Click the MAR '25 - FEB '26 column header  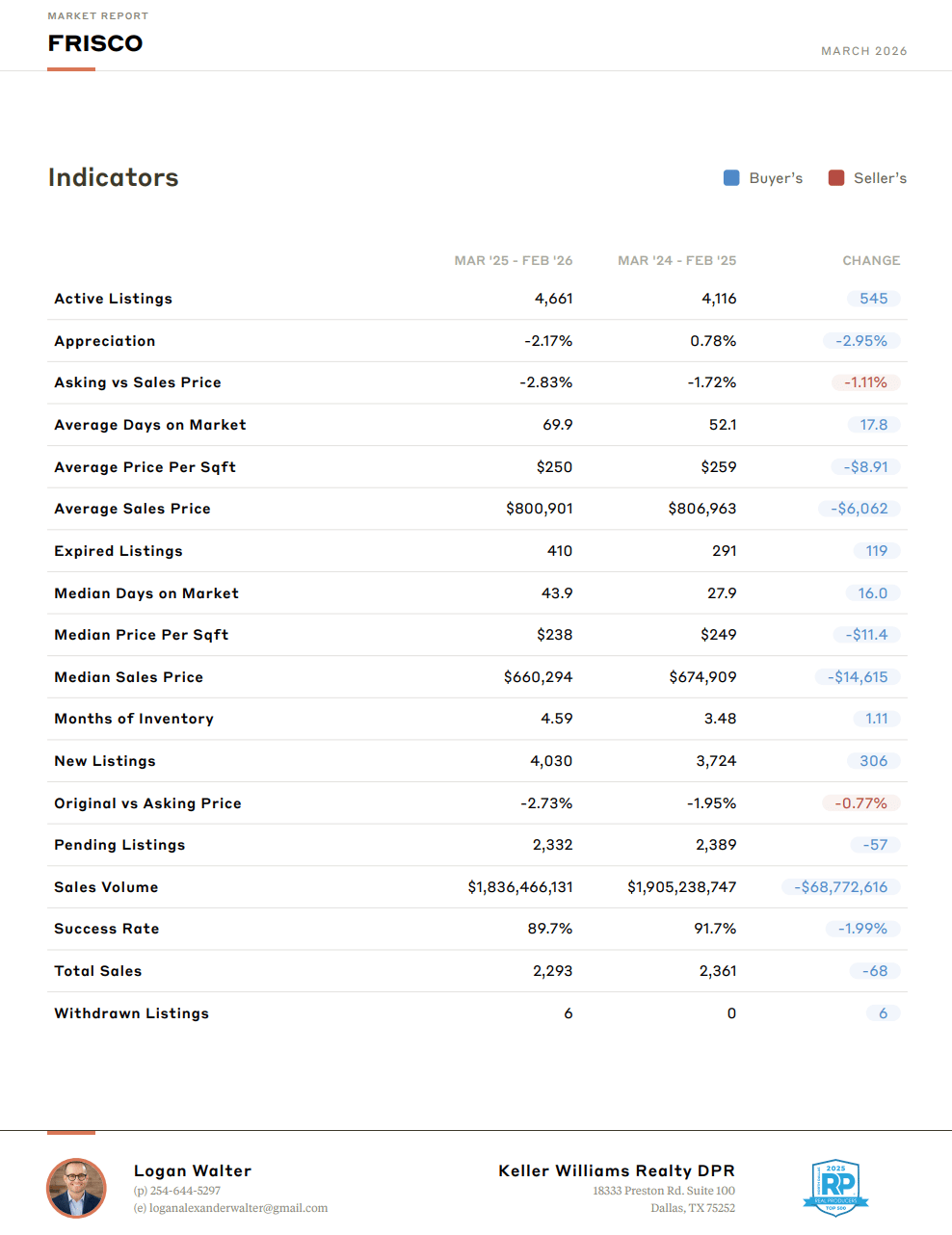point(513,261)
